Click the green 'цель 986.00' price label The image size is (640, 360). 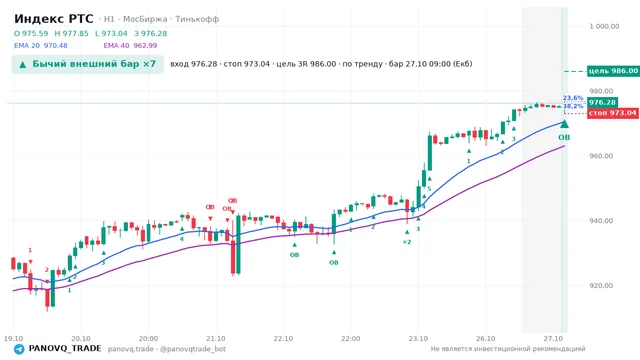pos(613,71)
